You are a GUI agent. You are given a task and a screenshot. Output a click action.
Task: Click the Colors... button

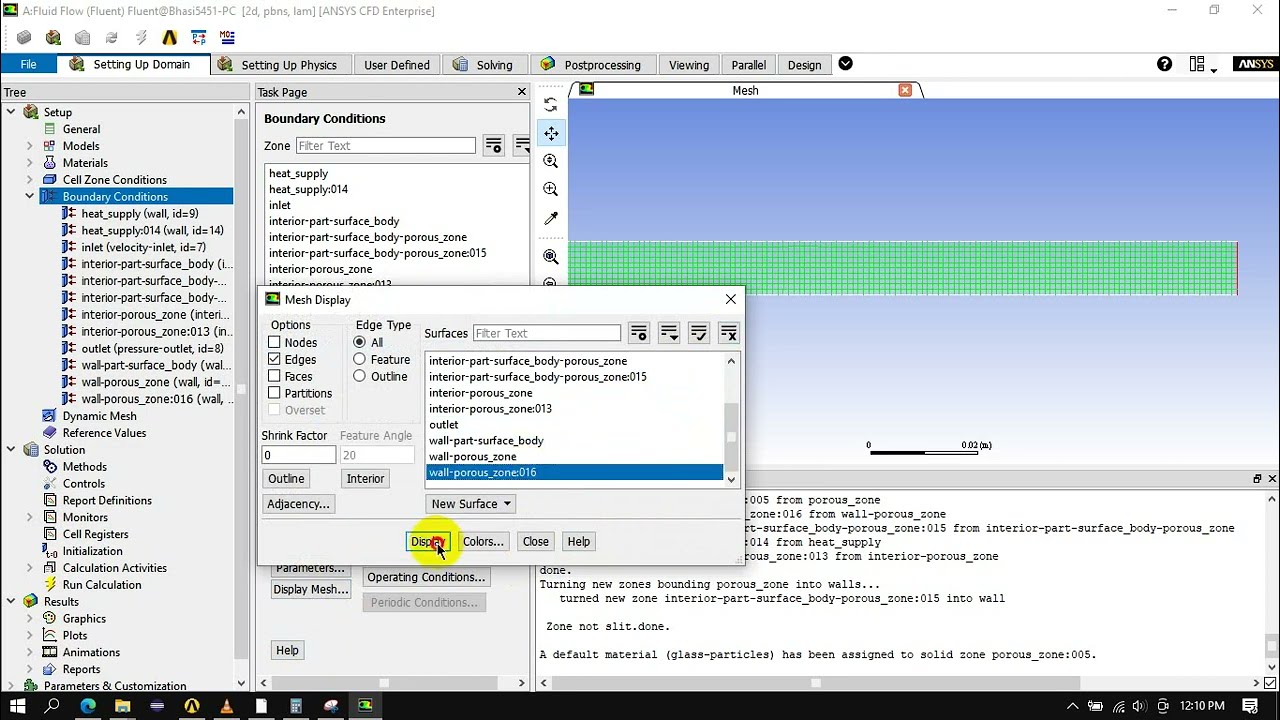[x=483, y=542]
